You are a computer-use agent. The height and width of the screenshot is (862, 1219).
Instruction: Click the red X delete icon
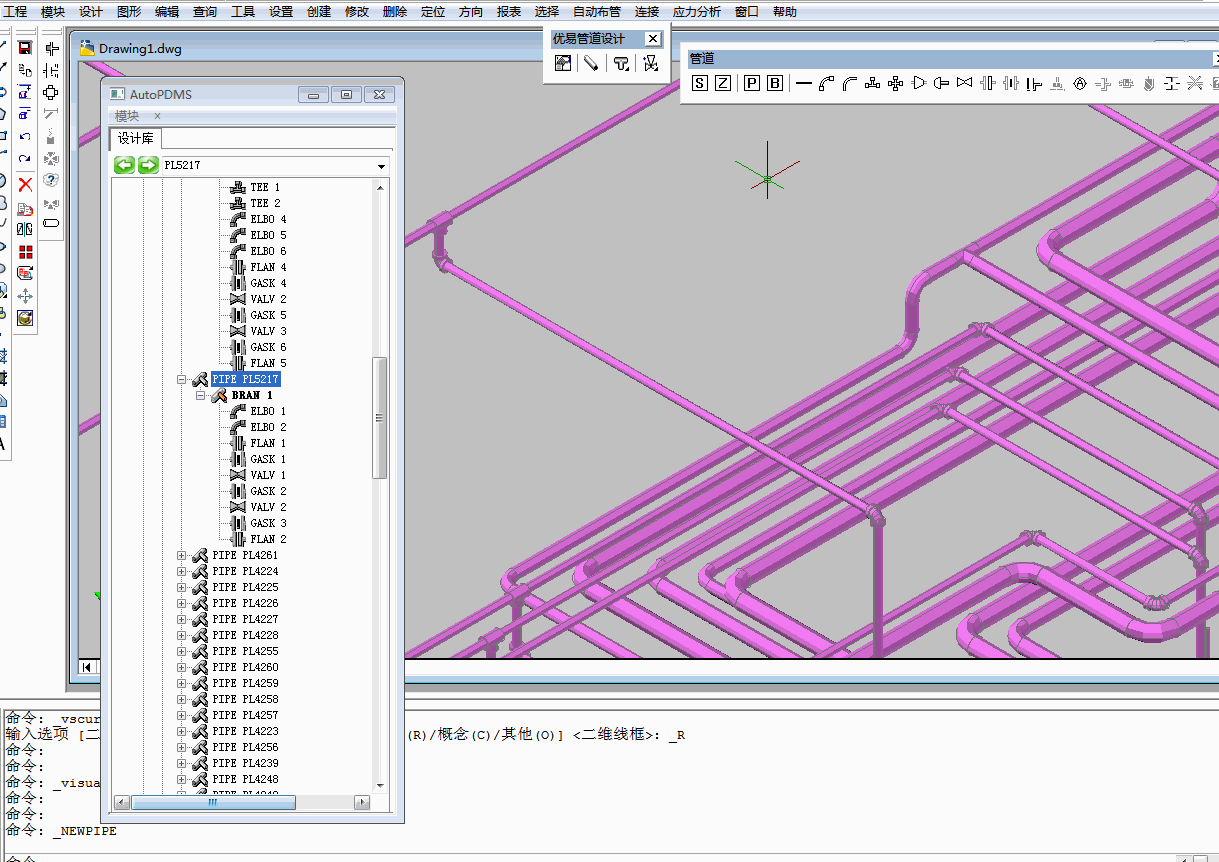[x=25, y=184]
